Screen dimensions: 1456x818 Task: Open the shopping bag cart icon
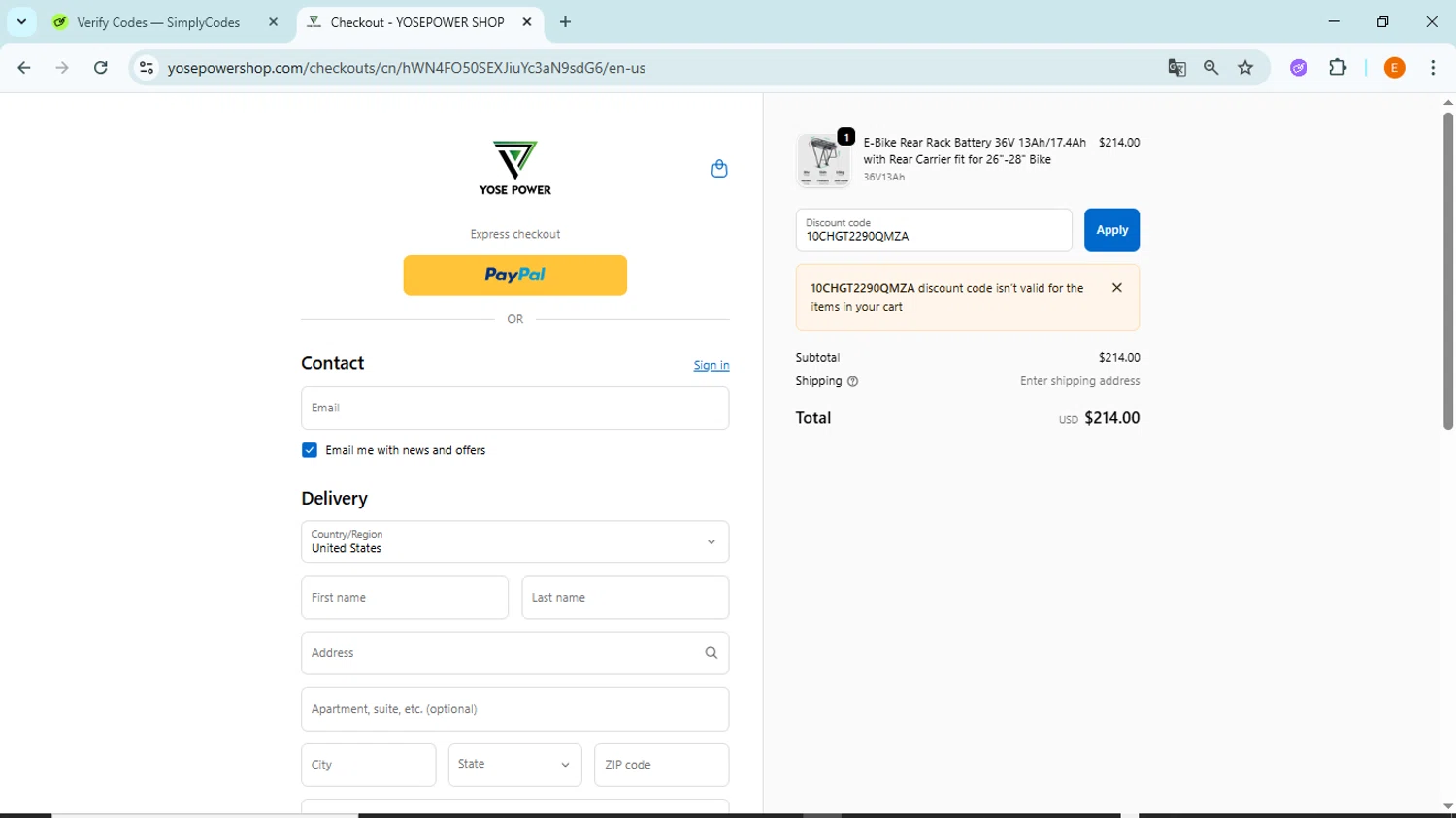click(x=719, y=169)
